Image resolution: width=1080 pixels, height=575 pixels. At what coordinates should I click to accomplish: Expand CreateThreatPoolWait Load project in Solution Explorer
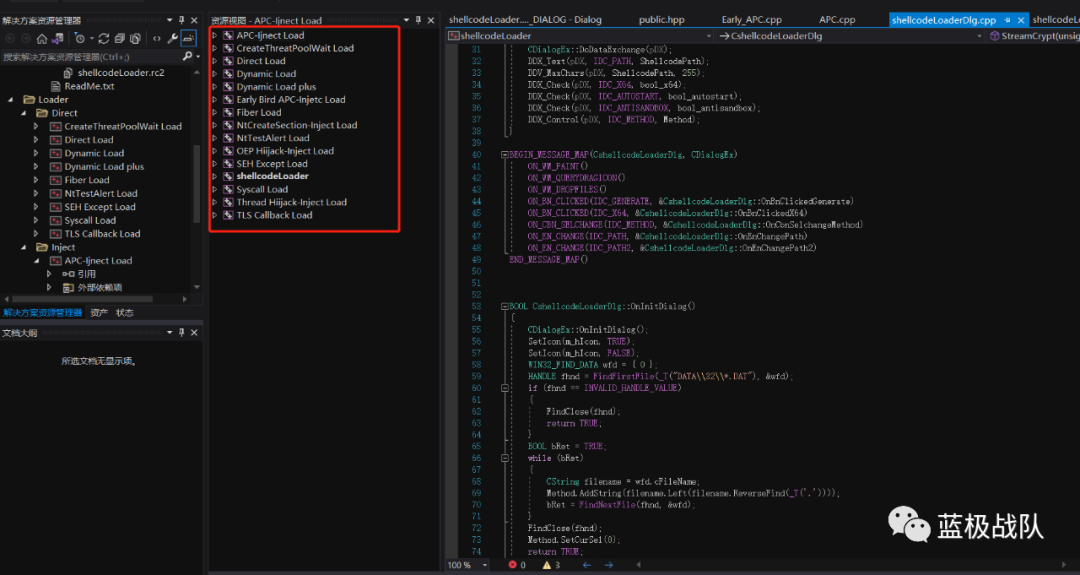[x=37, y=127]
